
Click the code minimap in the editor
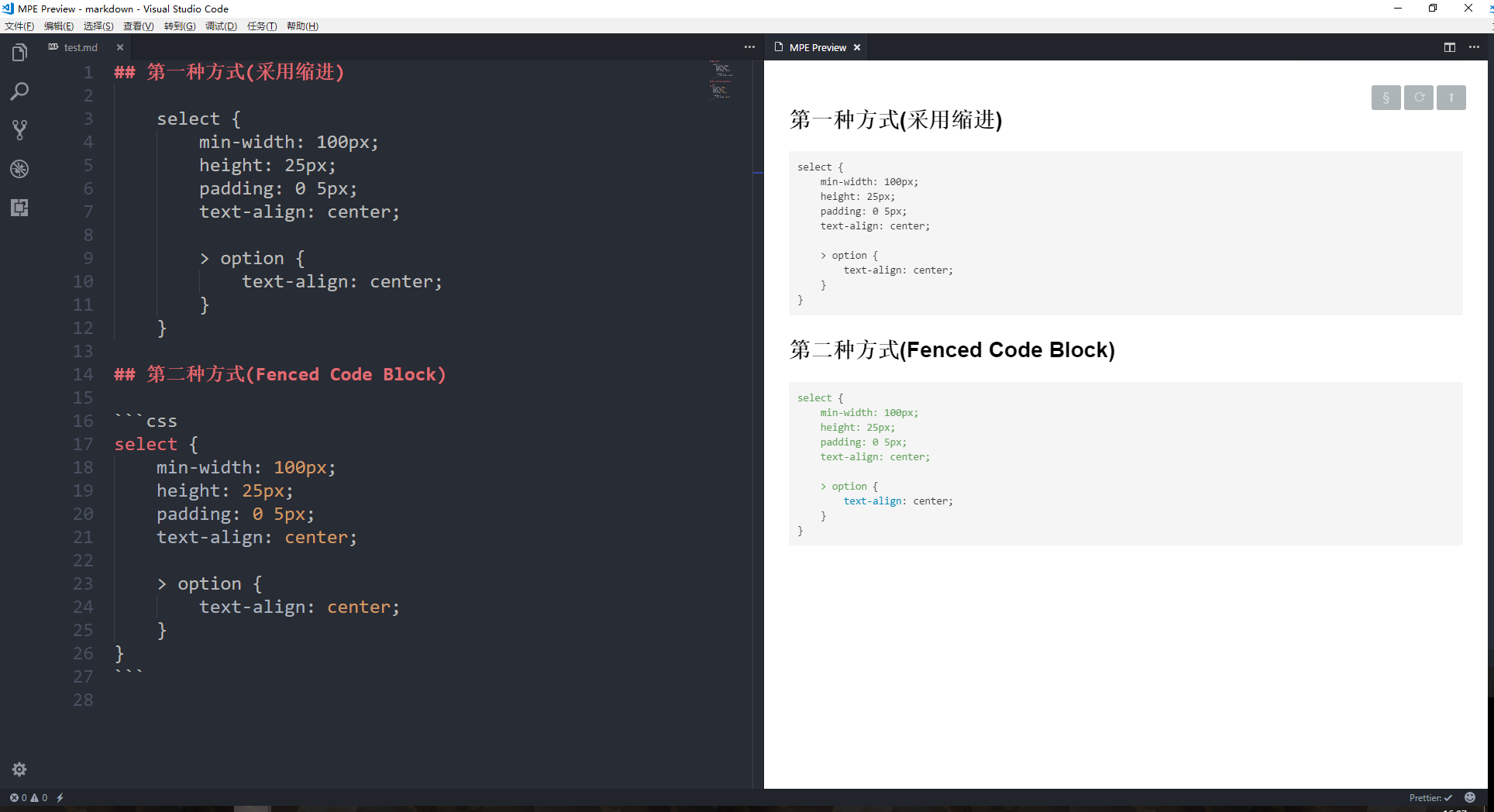(721, 79)
